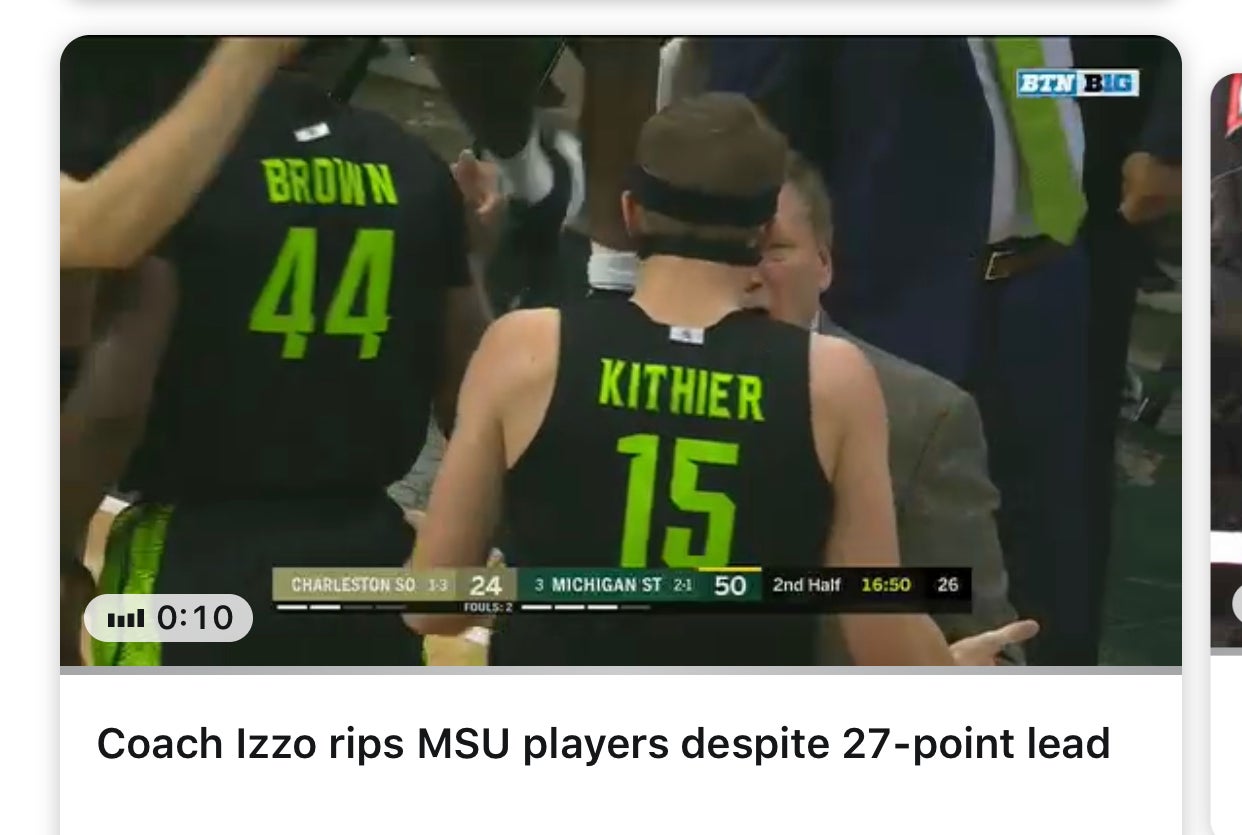
Task: Click the shot clock showing 26
Action: pyautogui.click(x=948, y=585)
